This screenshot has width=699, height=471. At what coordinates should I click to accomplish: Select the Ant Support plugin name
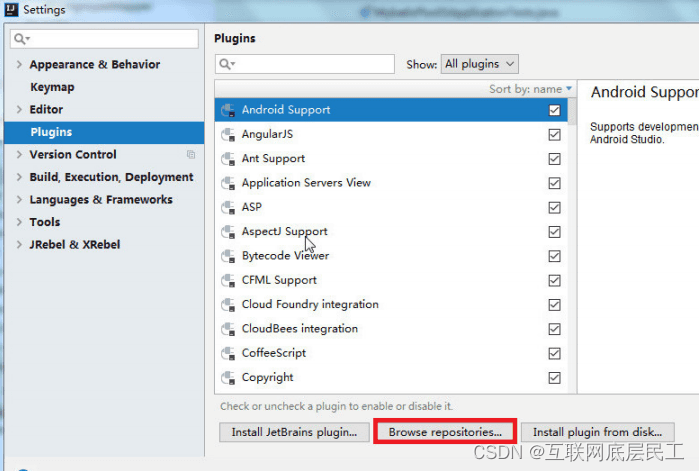click(273, 159)
